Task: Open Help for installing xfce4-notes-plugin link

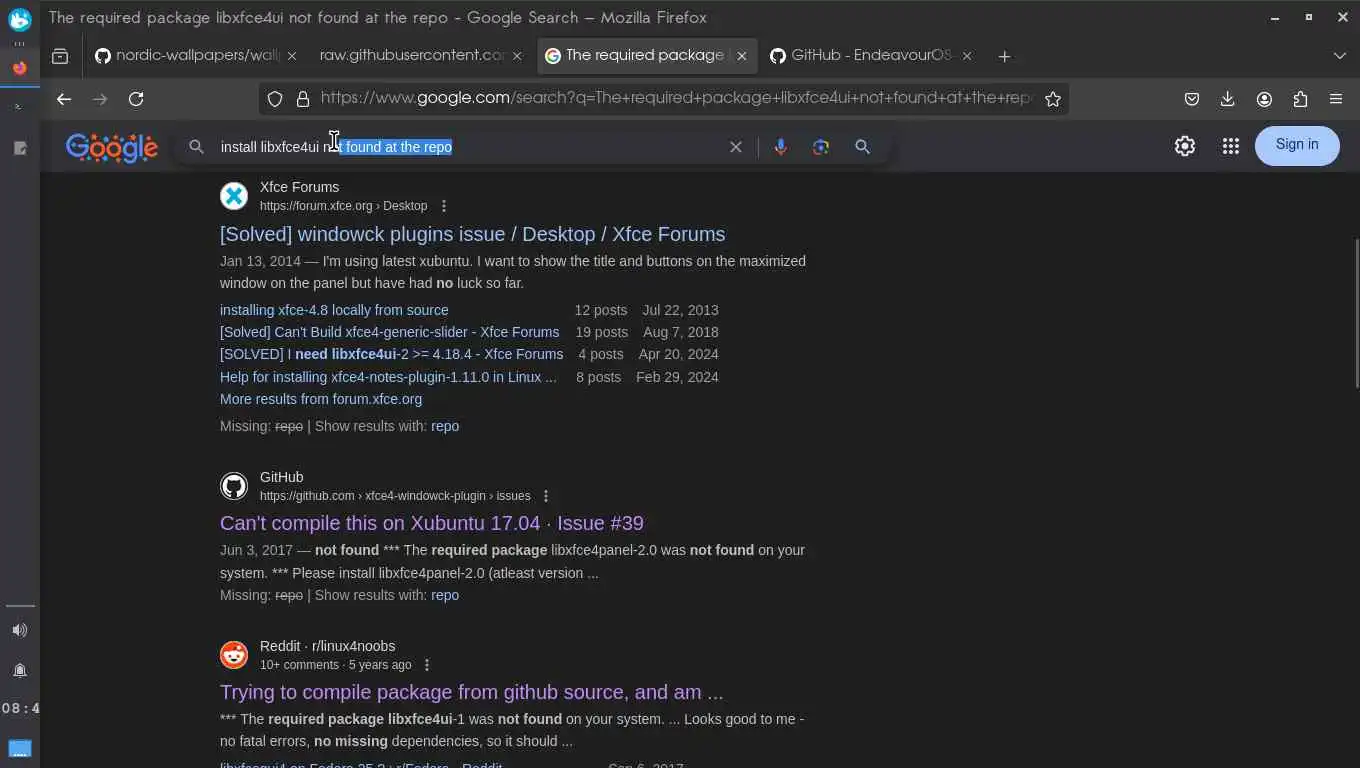Action: pyautogui.click(x=388, y=377)
